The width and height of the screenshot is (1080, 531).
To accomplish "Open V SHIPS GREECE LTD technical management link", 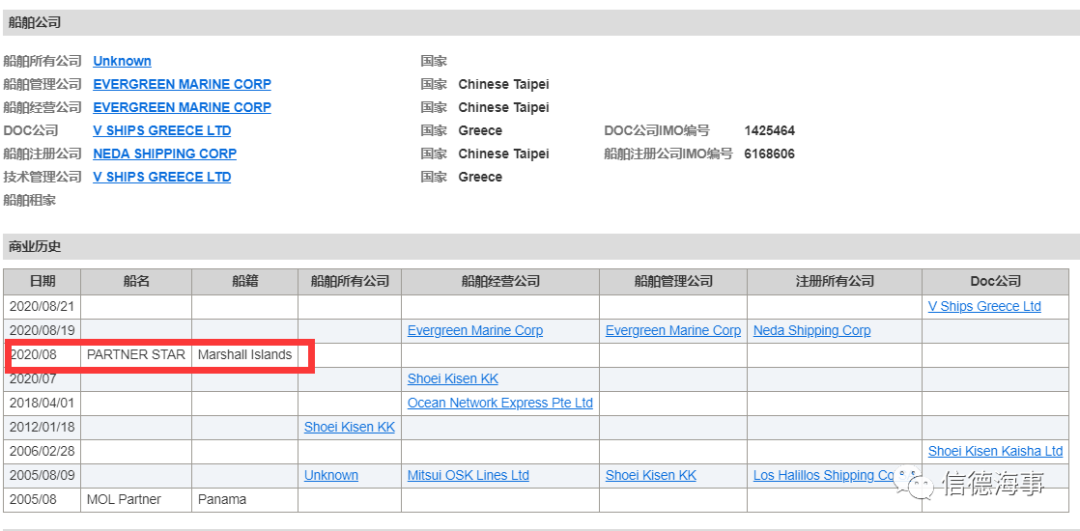I will tap(162, 177).
